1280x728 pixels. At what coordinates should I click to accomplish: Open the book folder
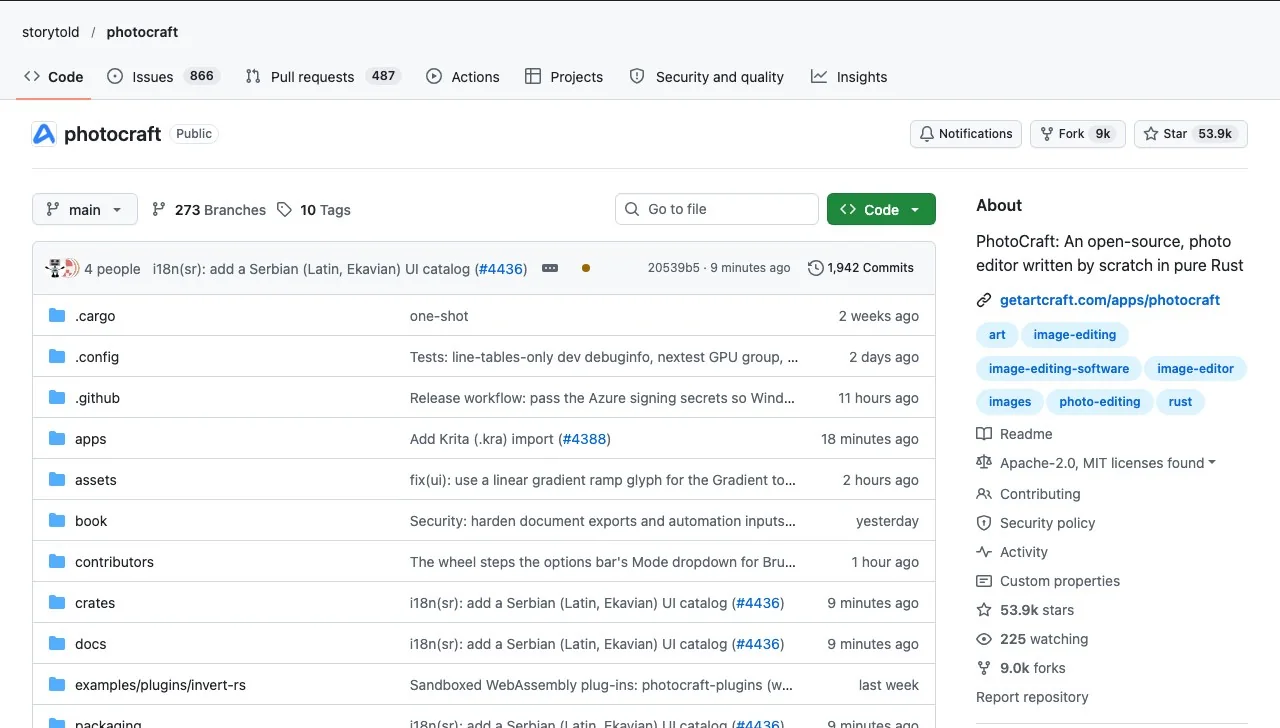tap(91, 521)
